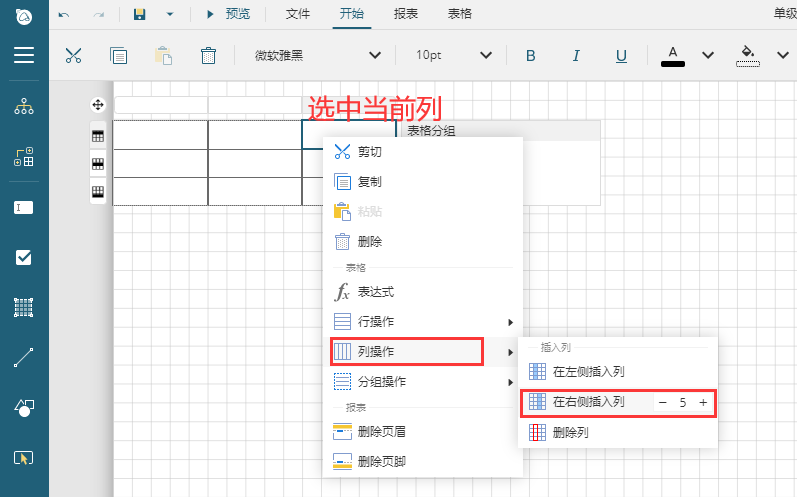Select the text box tool in sidebar

[24, 207]
